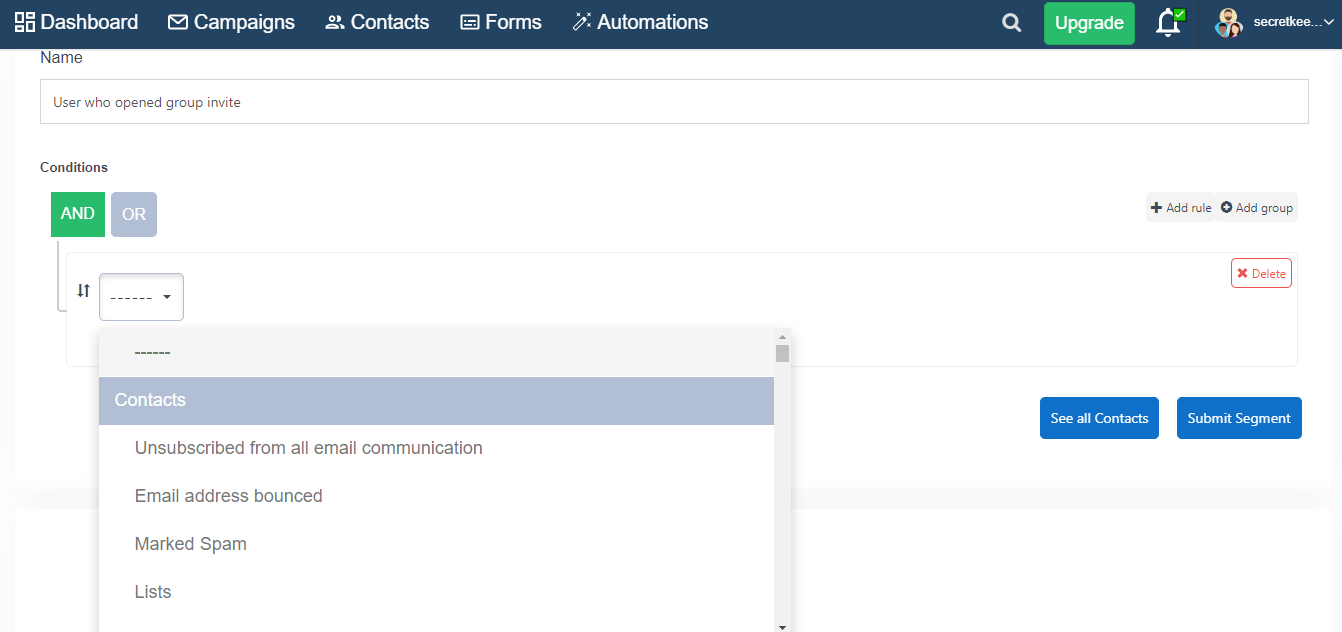Viewport: 1342px width, 632px height.
Task: Open the Contacts navigation item
Action: tap(377, 22)
